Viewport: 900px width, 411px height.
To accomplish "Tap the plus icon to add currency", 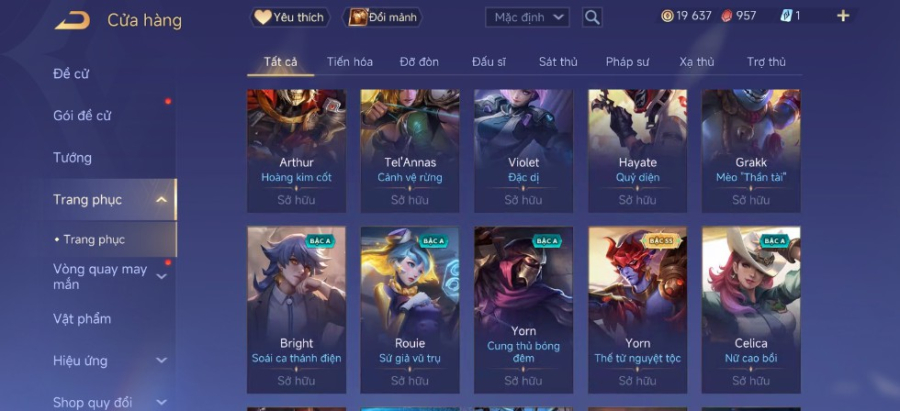I will [843, 16].
